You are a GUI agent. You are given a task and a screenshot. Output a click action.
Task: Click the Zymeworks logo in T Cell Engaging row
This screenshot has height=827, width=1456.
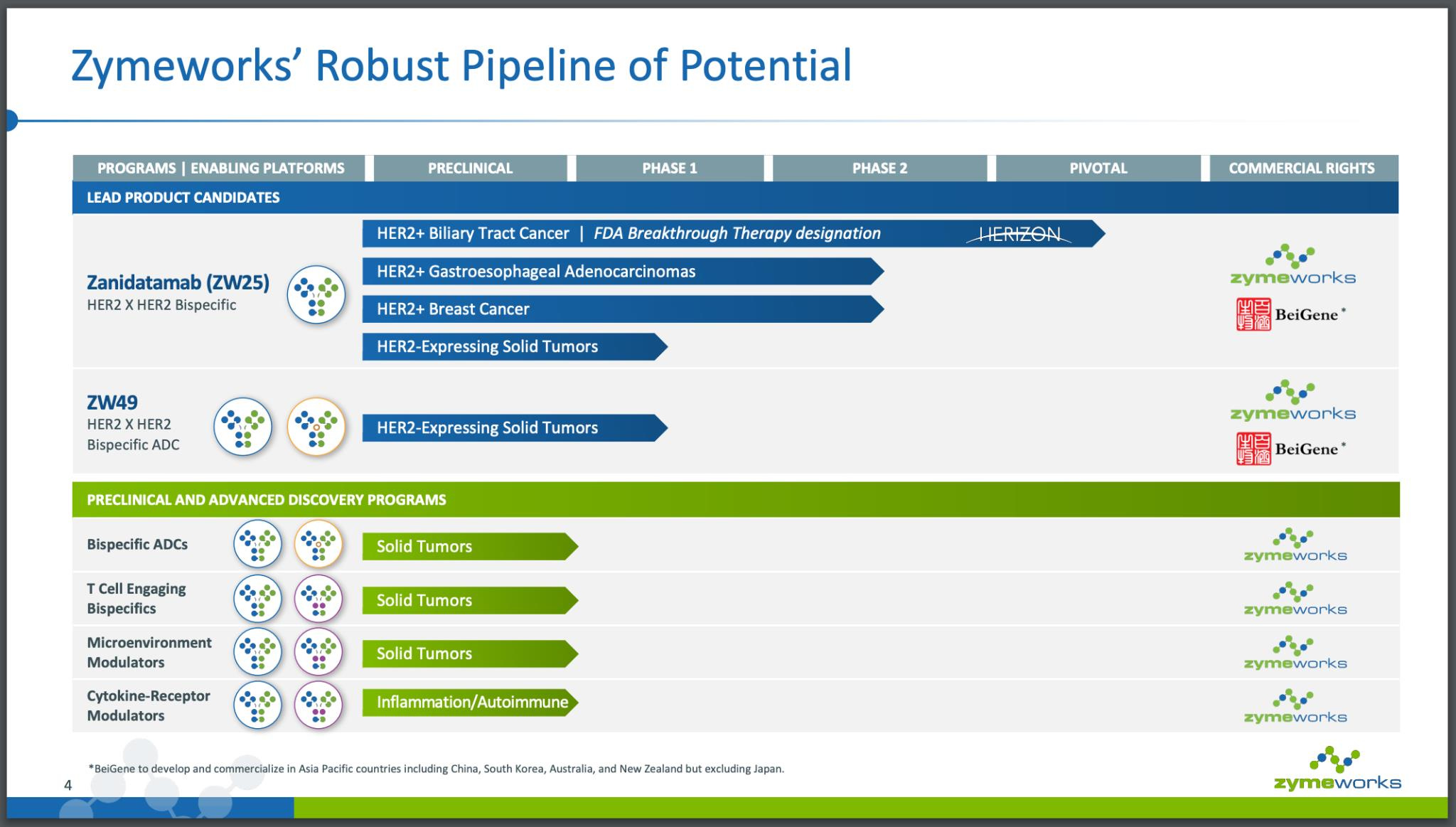coord(1295,599)
